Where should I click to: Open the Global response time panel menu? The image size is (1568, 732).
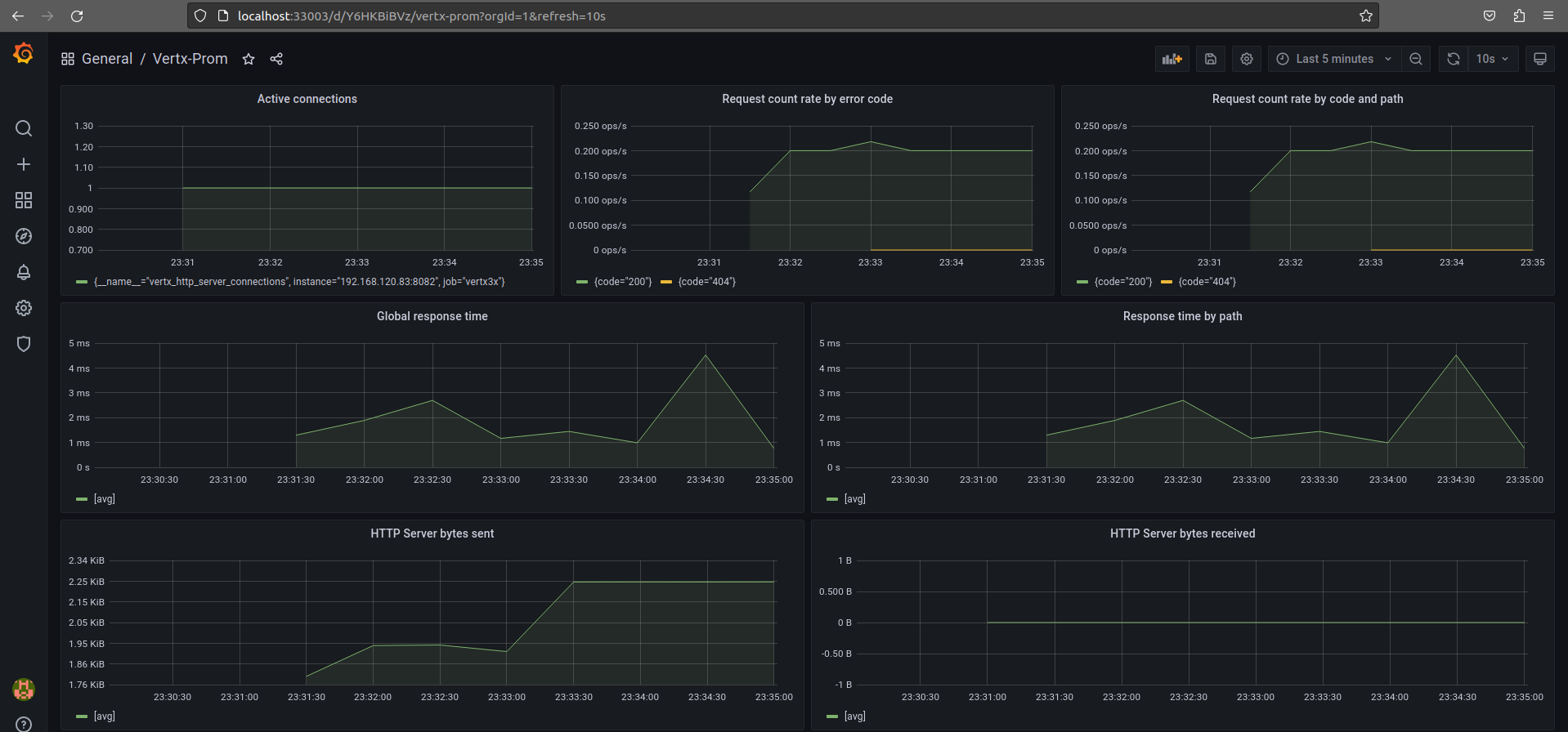click(x=432, y=316)
